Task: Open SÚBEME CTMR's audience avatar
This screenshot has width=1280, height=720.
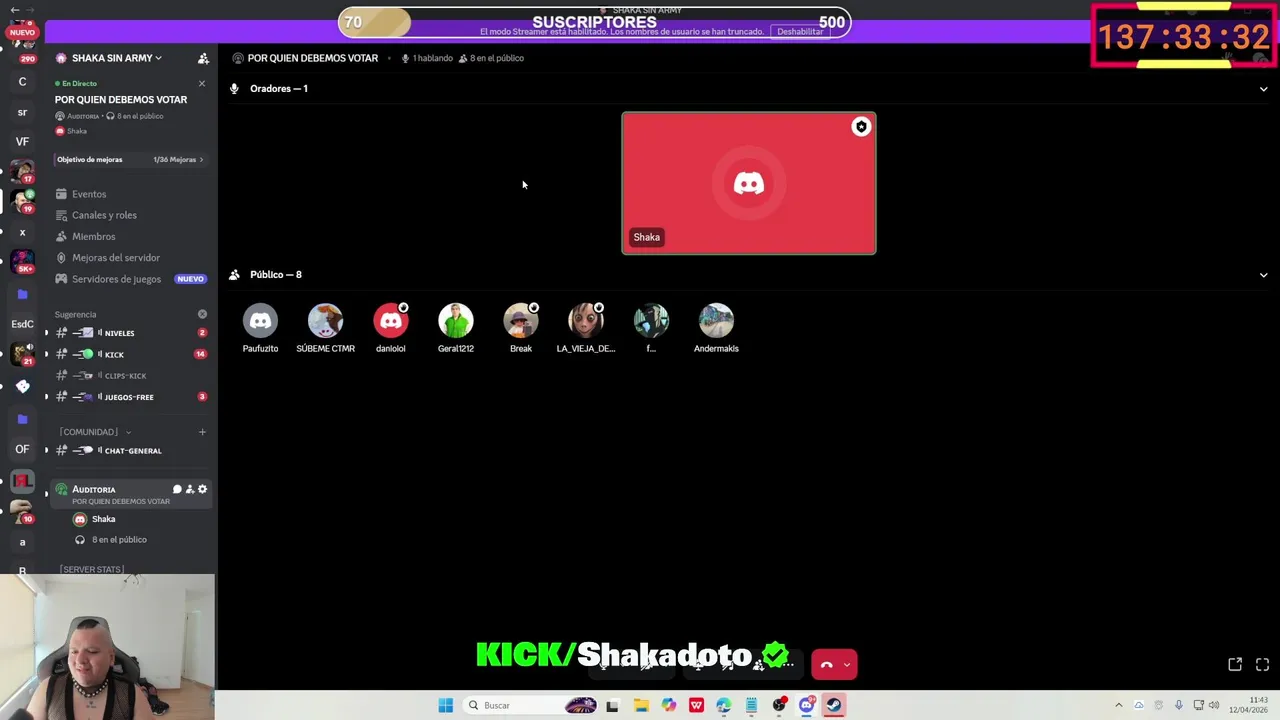Action: [325, 321]
